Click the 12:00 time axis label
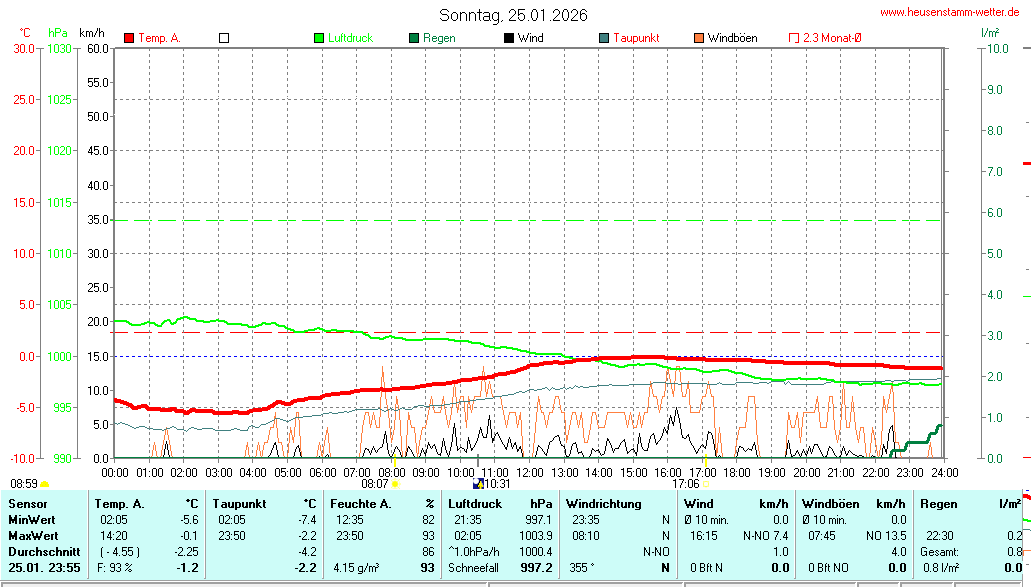The width and height of the screenshot is (1034, 587). tap(530, 472)
